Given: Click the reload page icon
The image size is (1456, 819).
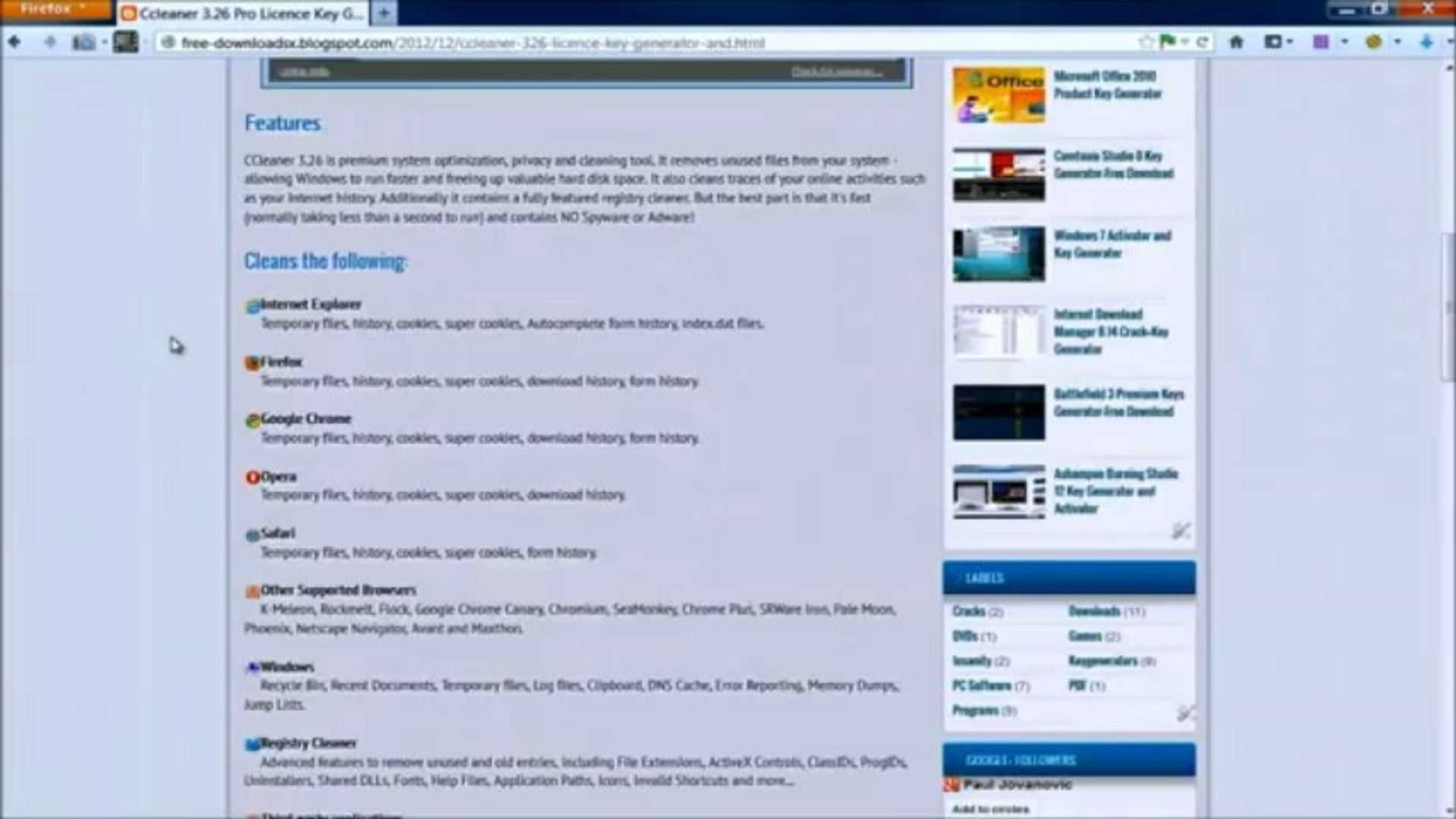Looking at the screenshot, I should coord(1203,42).
